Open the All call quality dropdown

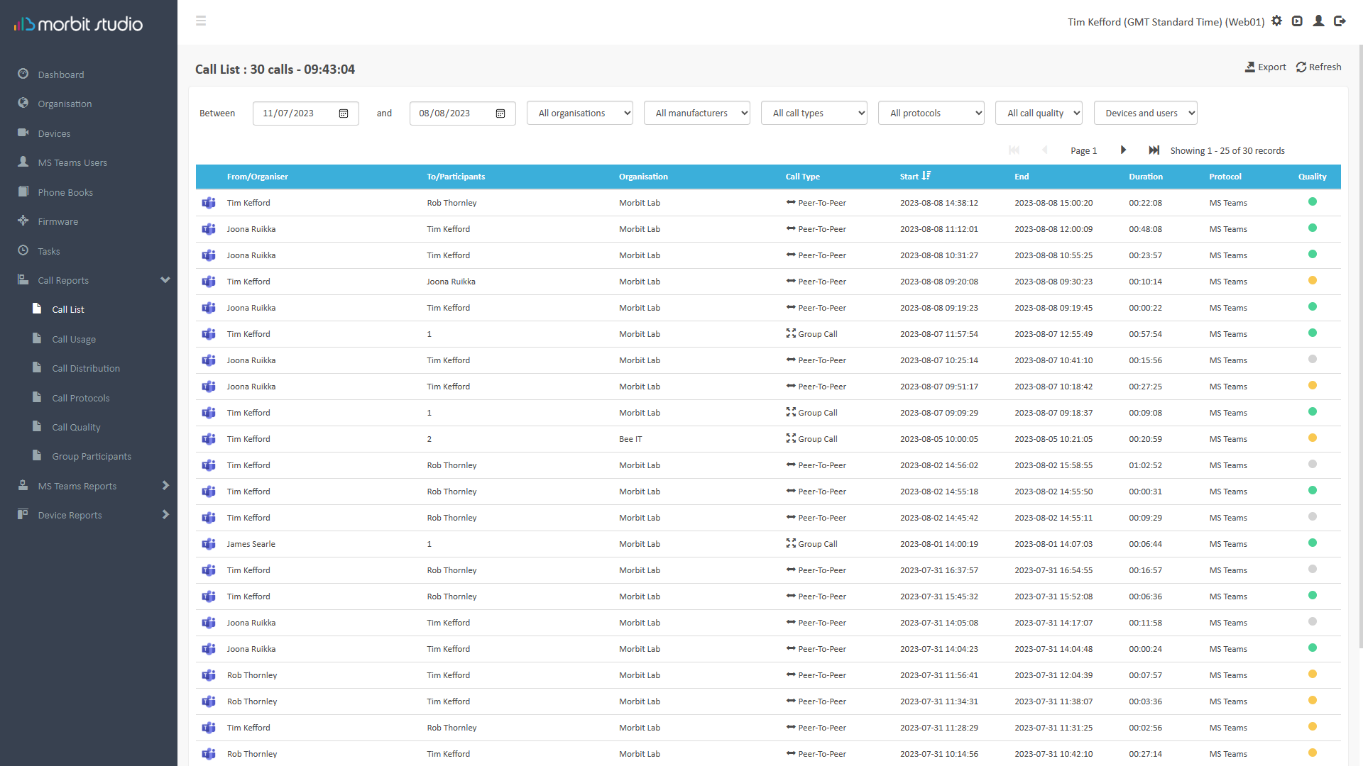pos(1040,113)
